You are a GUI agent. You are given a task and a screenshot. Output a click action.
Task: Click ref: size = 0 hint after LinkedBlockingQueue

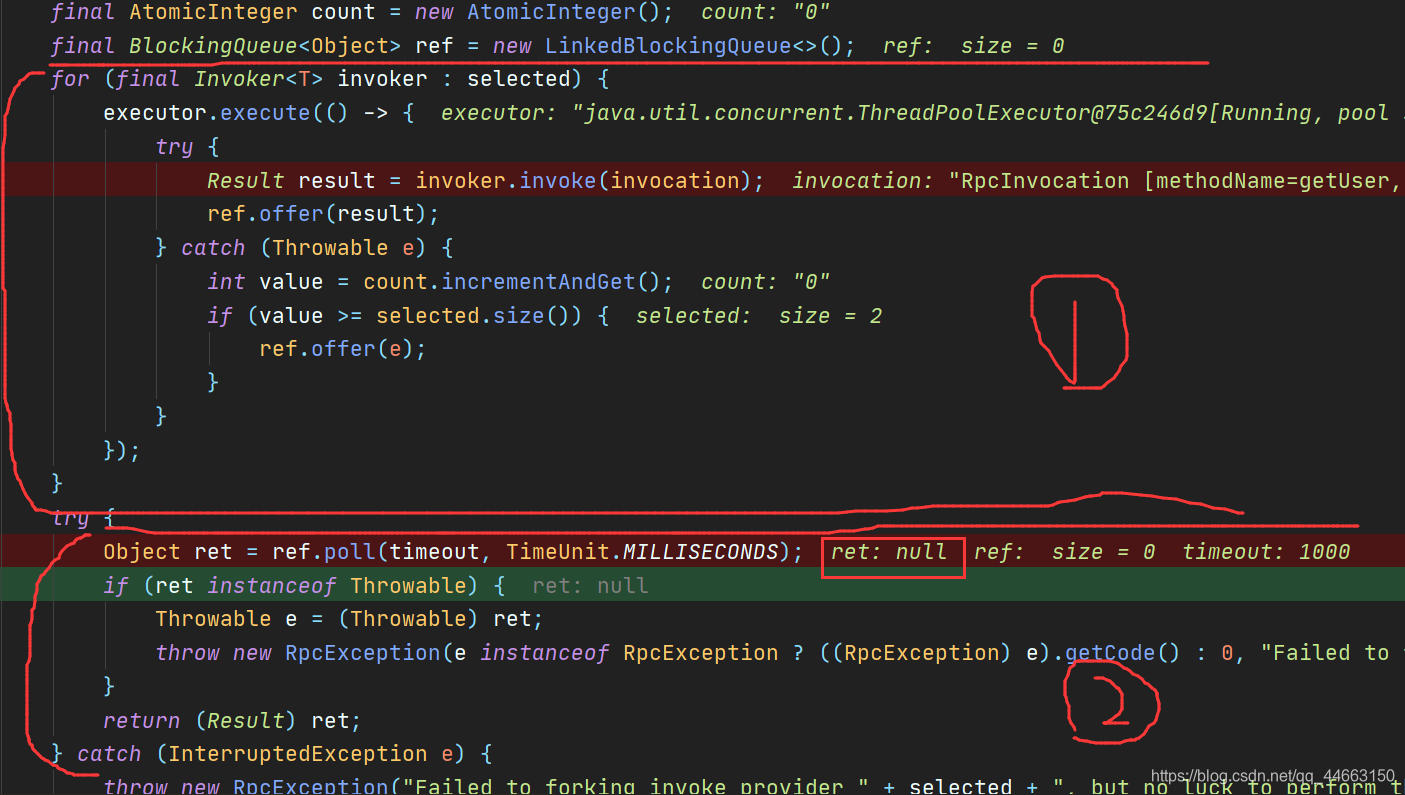(x=973, y=46)
